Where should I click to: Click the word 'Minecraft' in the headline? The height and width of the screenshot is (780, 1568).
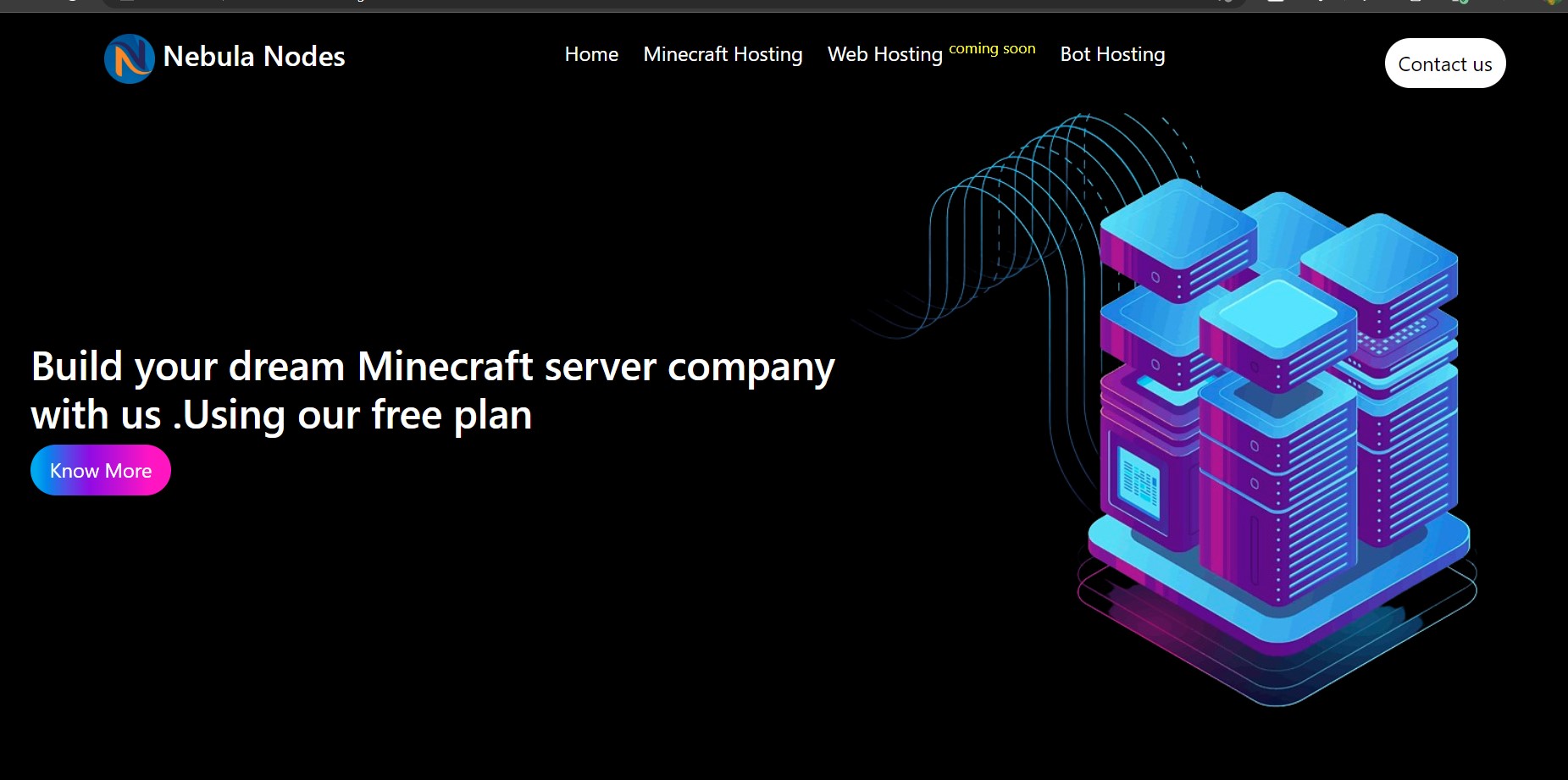click(x=445, y=367)
